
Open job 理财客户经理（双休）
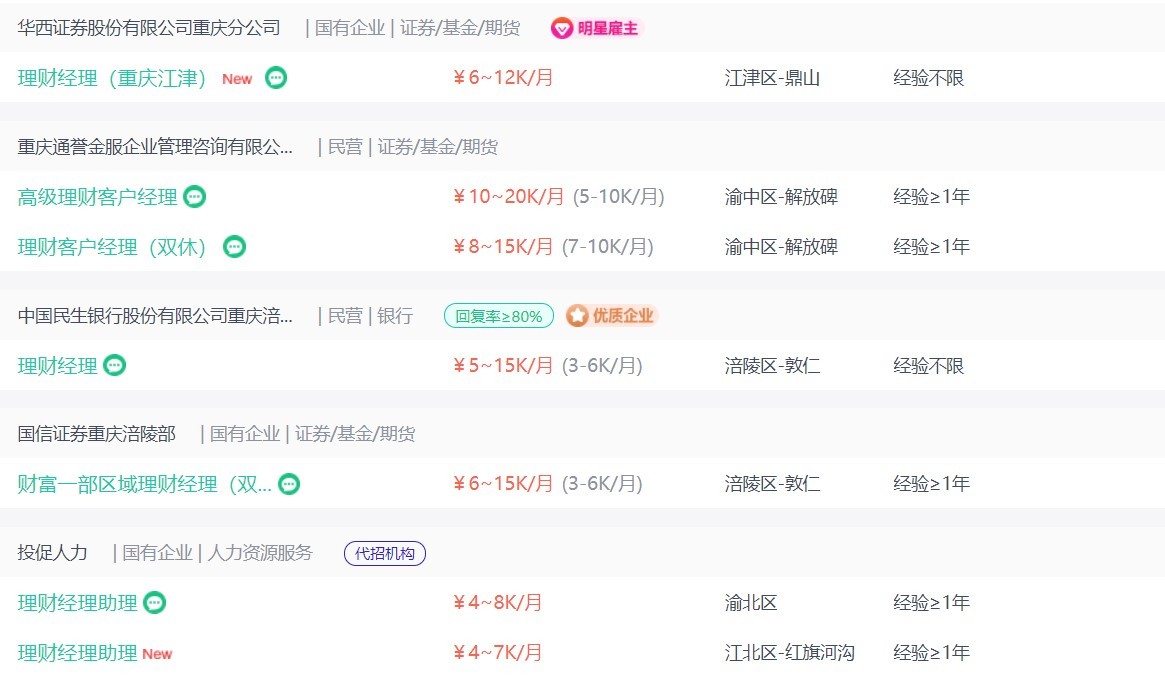pos(111,247)
